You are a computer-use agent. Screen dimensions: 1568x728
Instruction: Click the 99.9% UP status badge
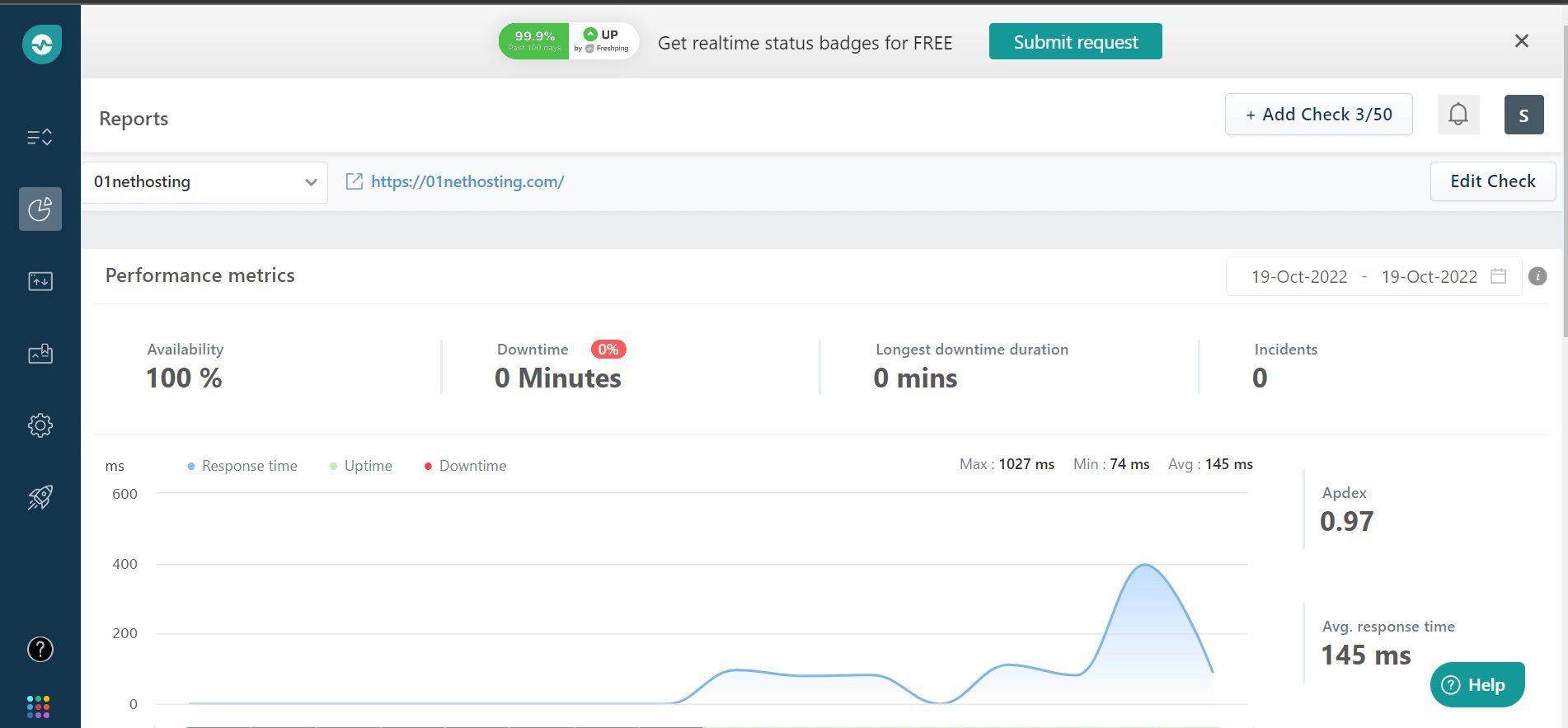click(569, 41)
